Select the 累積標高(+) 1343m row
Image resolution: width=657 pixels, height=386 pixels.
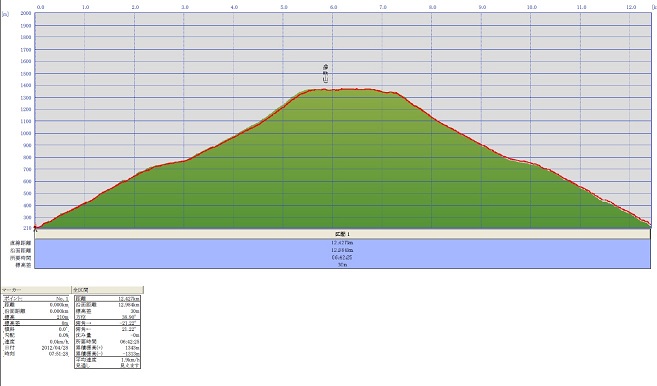[107, 347]
